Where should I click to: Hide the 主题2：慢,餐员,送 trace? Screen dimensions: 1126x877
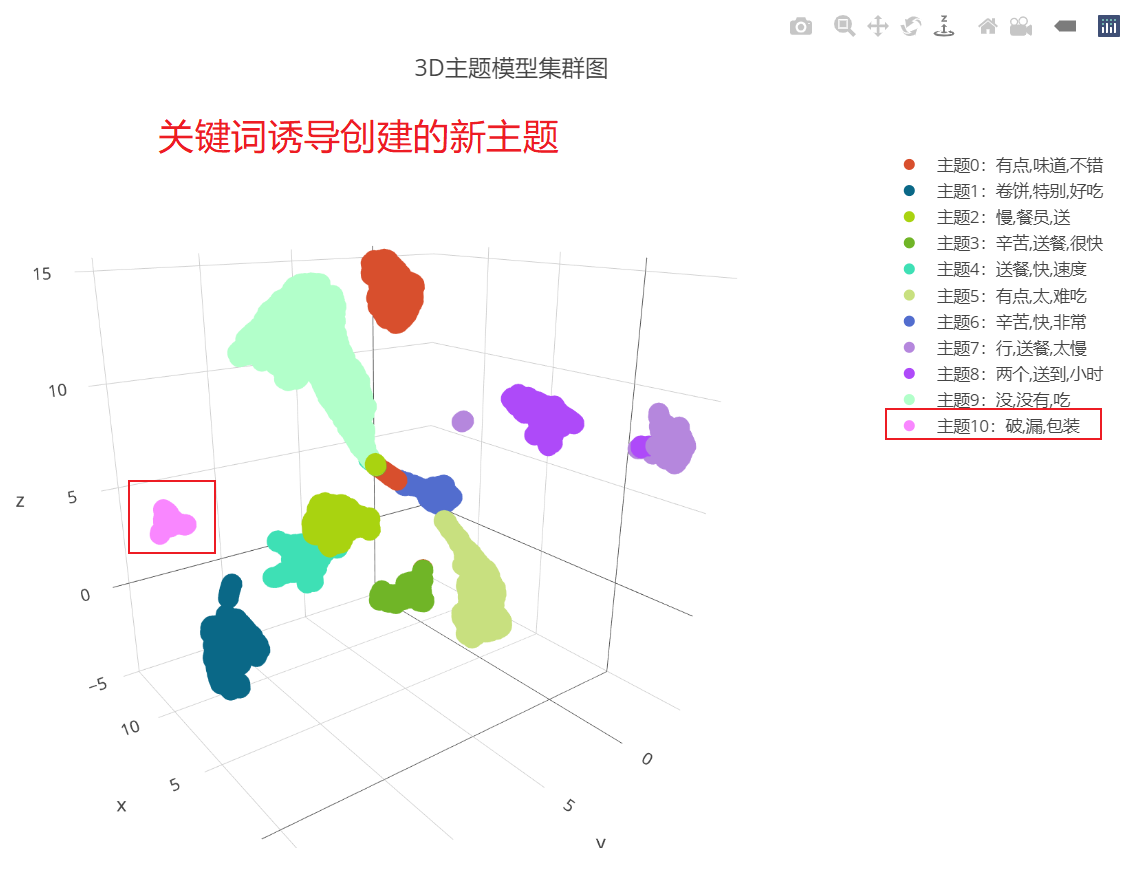(987, 217)
